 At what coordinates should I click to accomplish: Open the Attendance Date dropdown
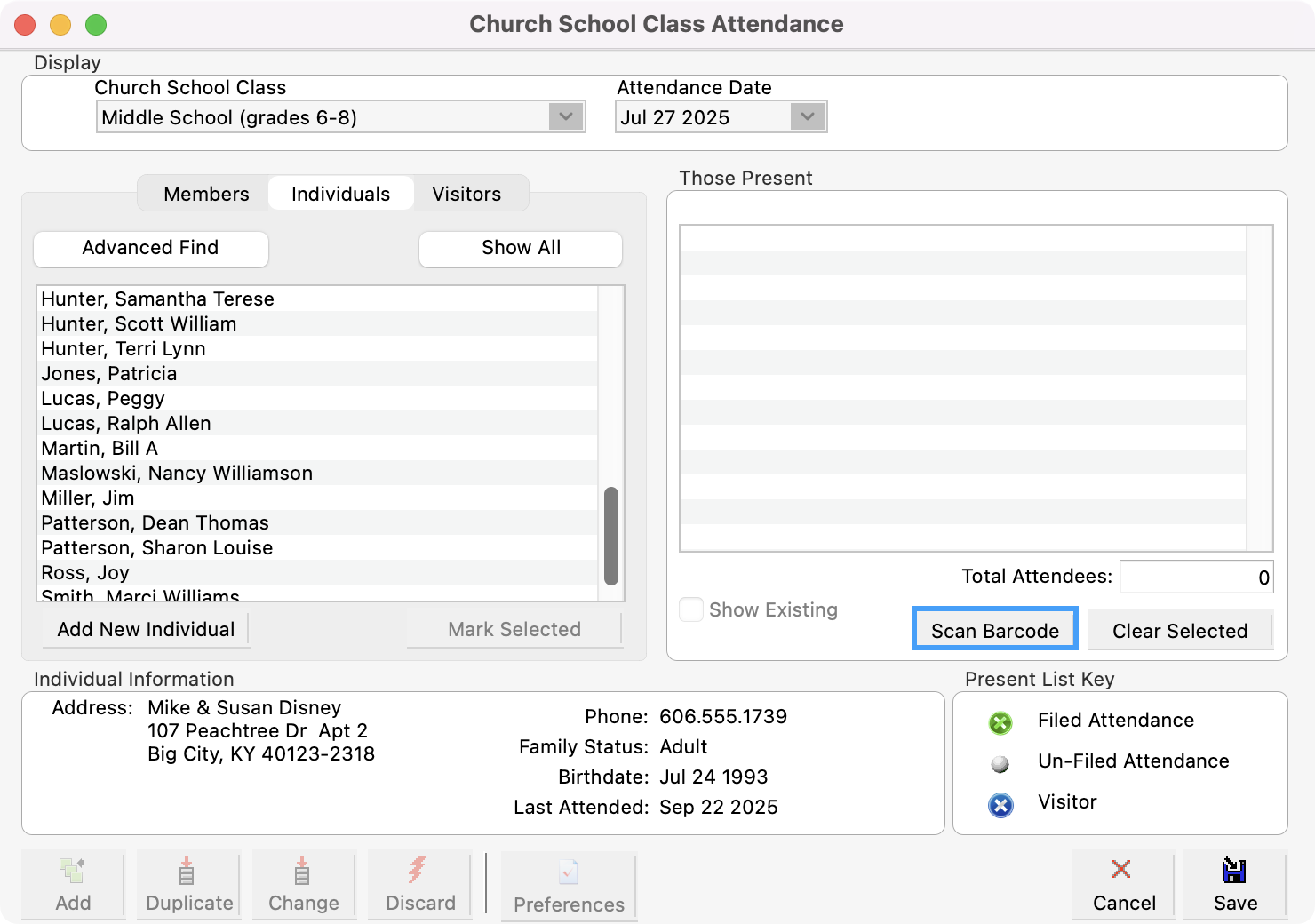coord(807,116)
